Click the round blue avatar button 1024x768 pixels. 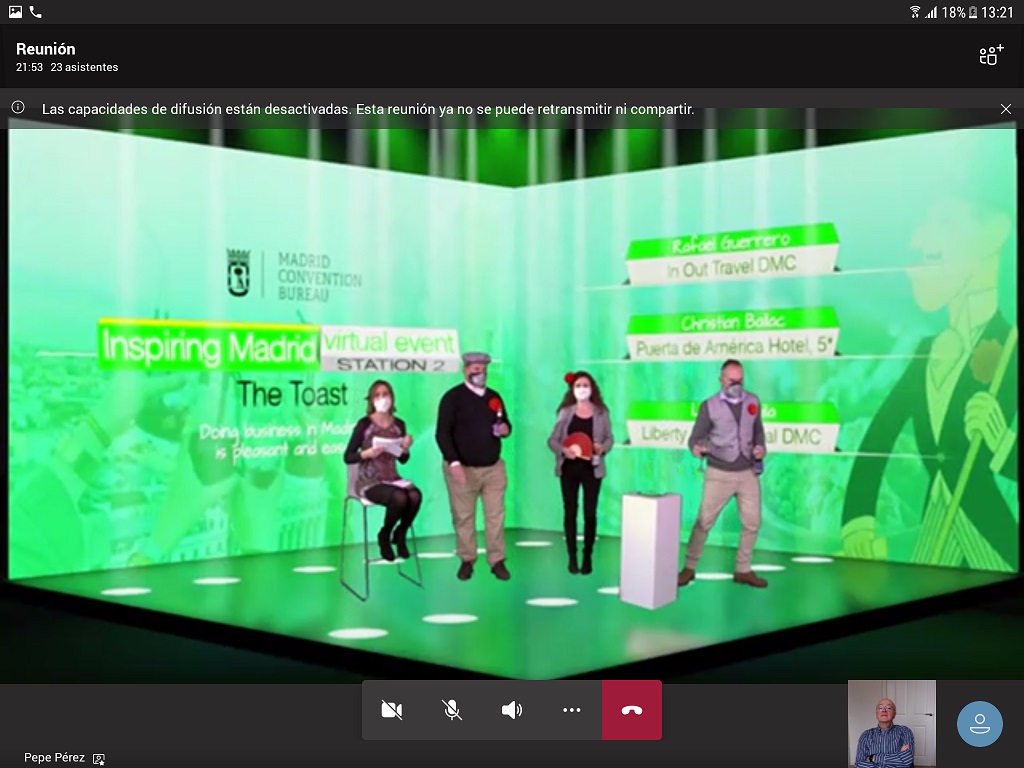point(979,723)
